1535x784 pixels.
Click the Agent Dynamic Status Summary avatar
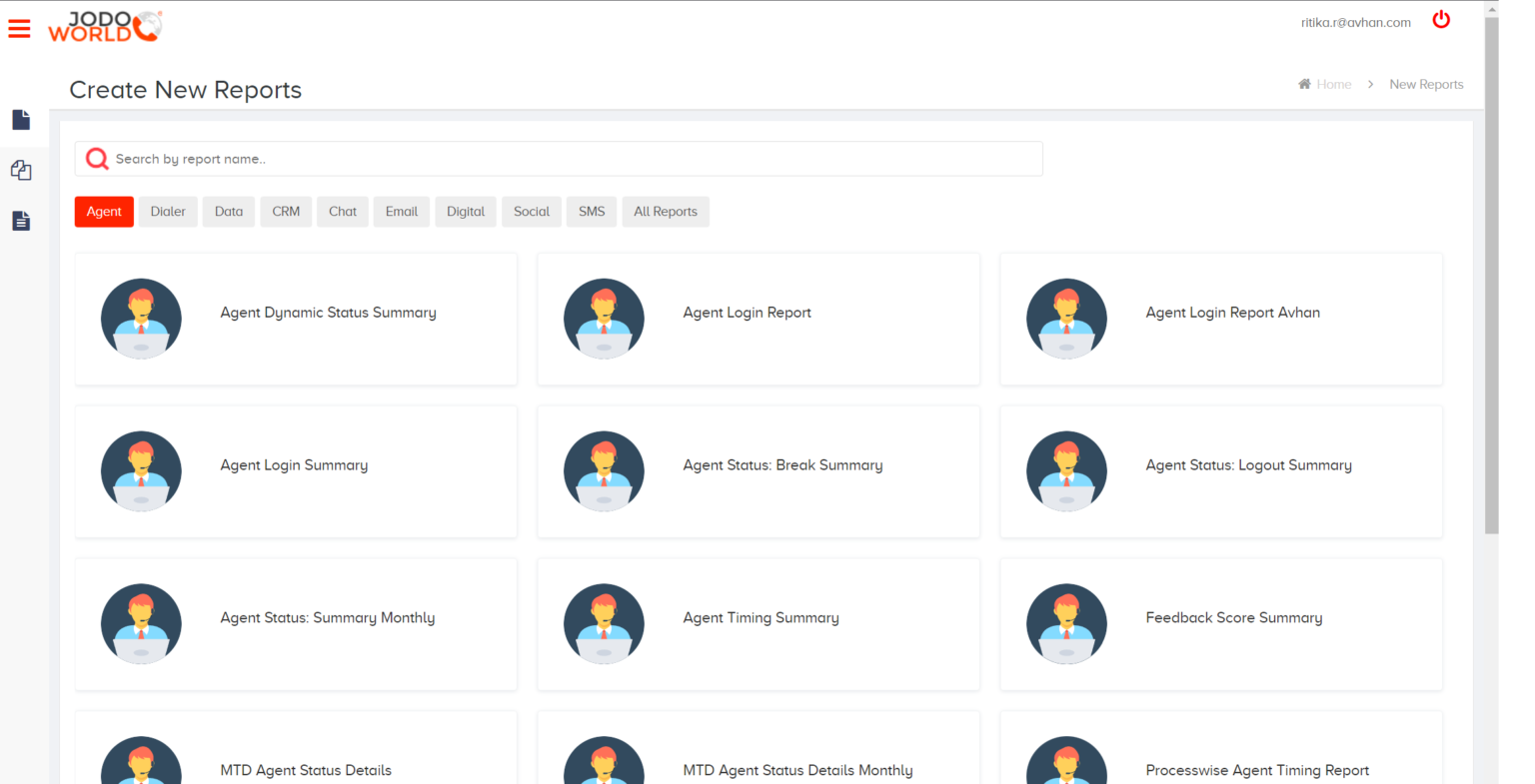point(141,319)
